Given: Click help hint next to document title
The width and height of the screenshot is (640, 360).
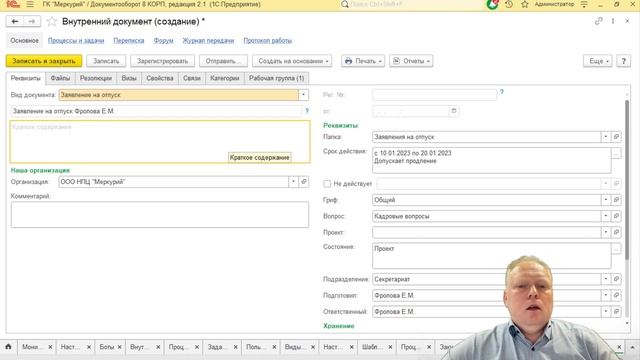Looking at the screenshot, I should click(x=307, y=111).
